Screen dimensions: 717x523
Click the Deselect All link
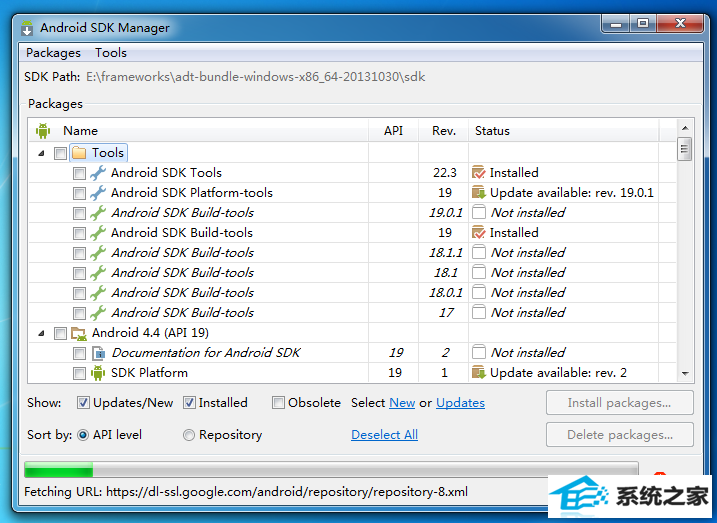tap(384, 435)
